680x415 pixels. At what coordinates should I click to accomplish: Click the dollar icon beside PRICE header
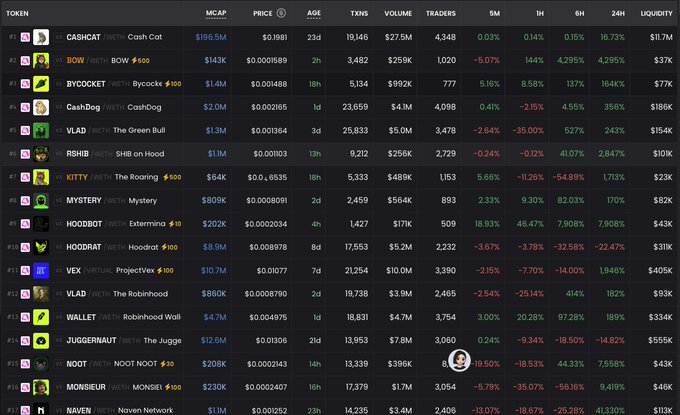pos(281,13)
